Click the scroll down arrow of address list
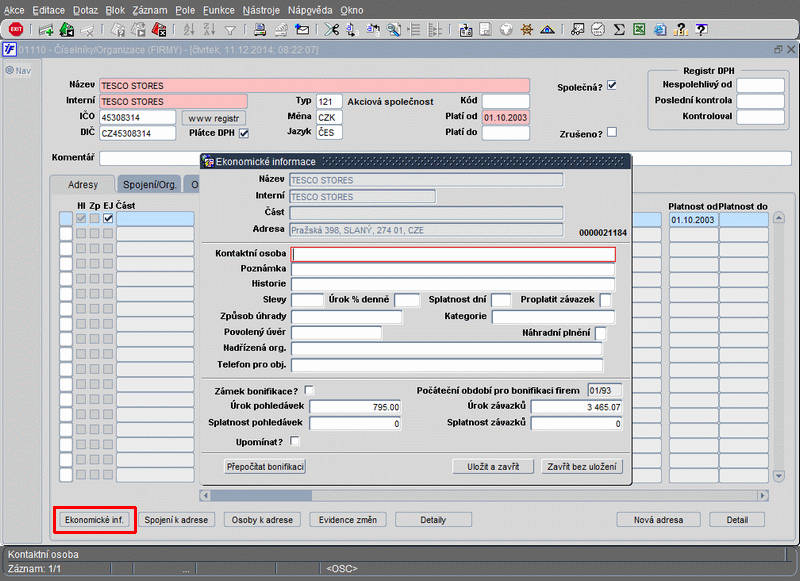Image resolution: width=800 pixels, height=581 pixels. pyautogui.click(x=779, y=476)
